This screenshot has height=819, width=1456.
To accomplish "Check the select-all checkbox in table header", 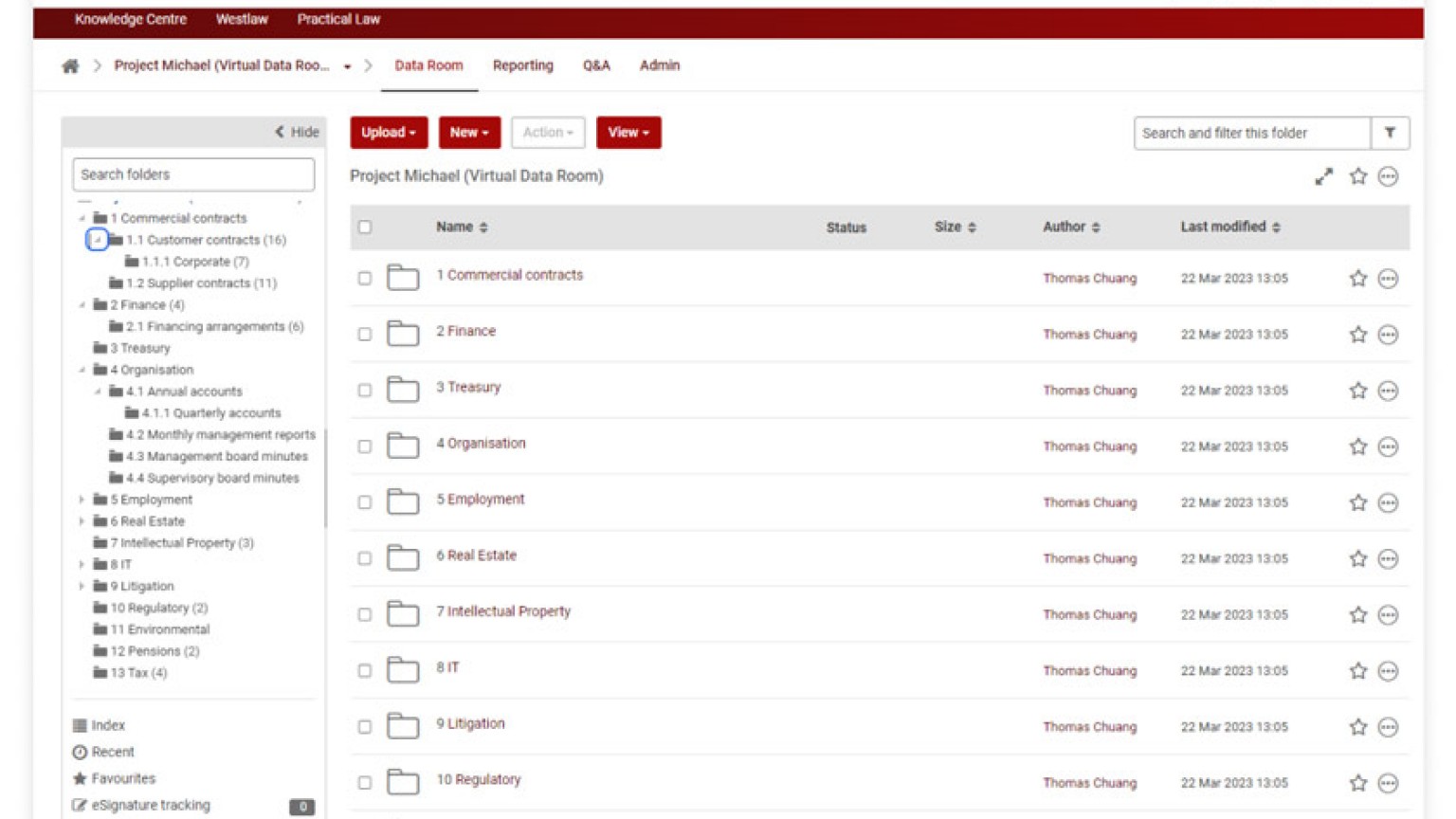I will tap(365, 227).
